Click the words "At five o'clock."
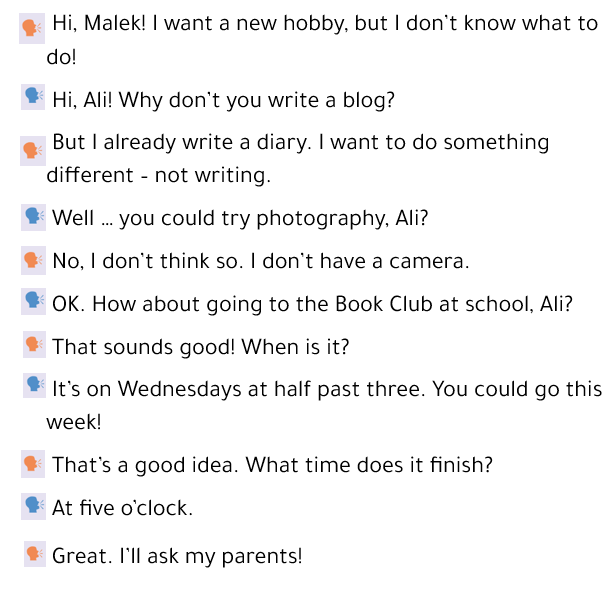This screenshot has height=589, width=609. (122, 509)
